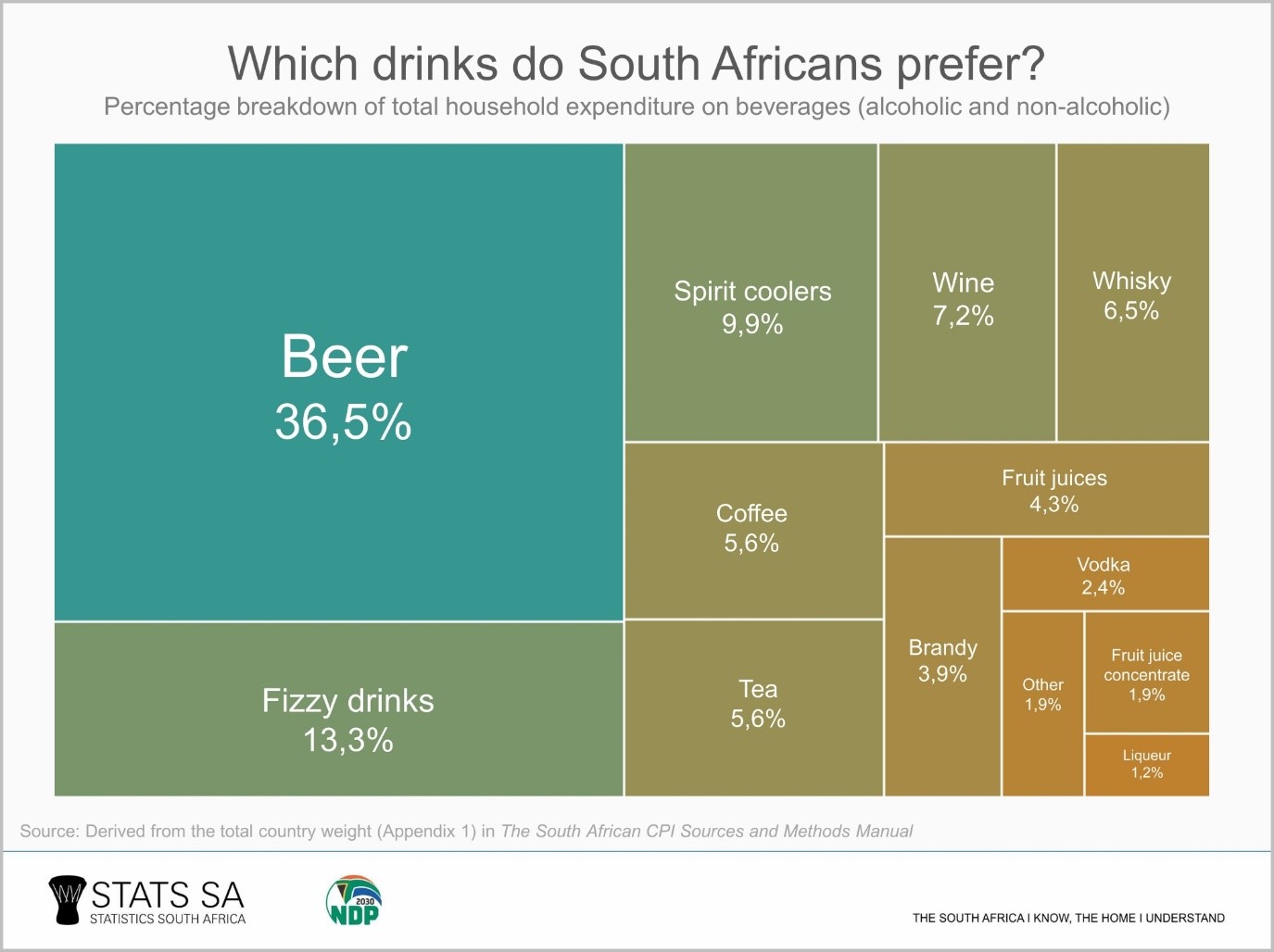The width and height of the screenshot is (1274, 952).
Task: Click the STATS SA Statistics South Africa wordmark
Action: 168,902
